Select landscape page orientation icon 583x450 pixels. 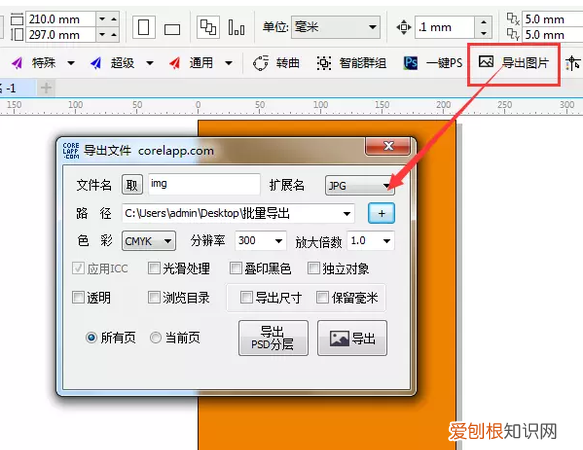pyautogui.click(x=172, y=29)
